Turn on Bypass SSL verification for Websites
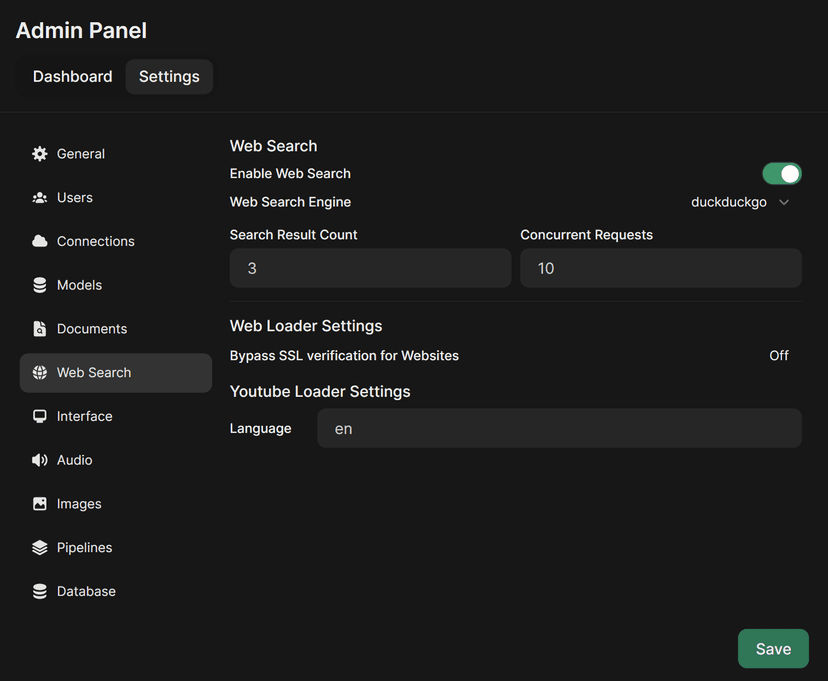828x681 pixels. click(x=779, y=355)
